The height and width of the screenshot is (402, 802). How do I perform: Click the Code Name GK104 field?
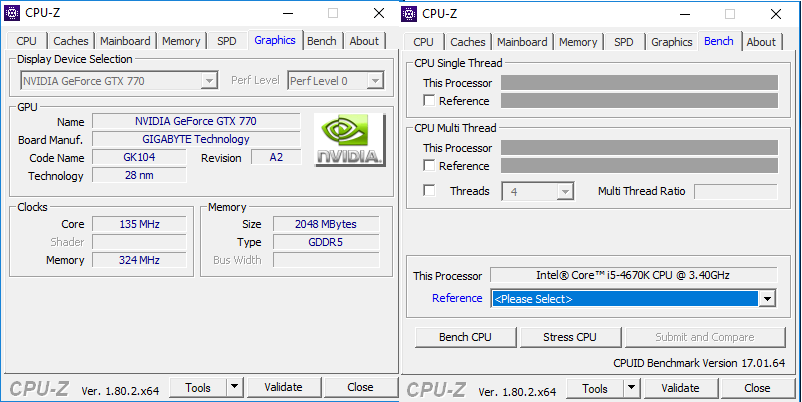coord(139,157)
